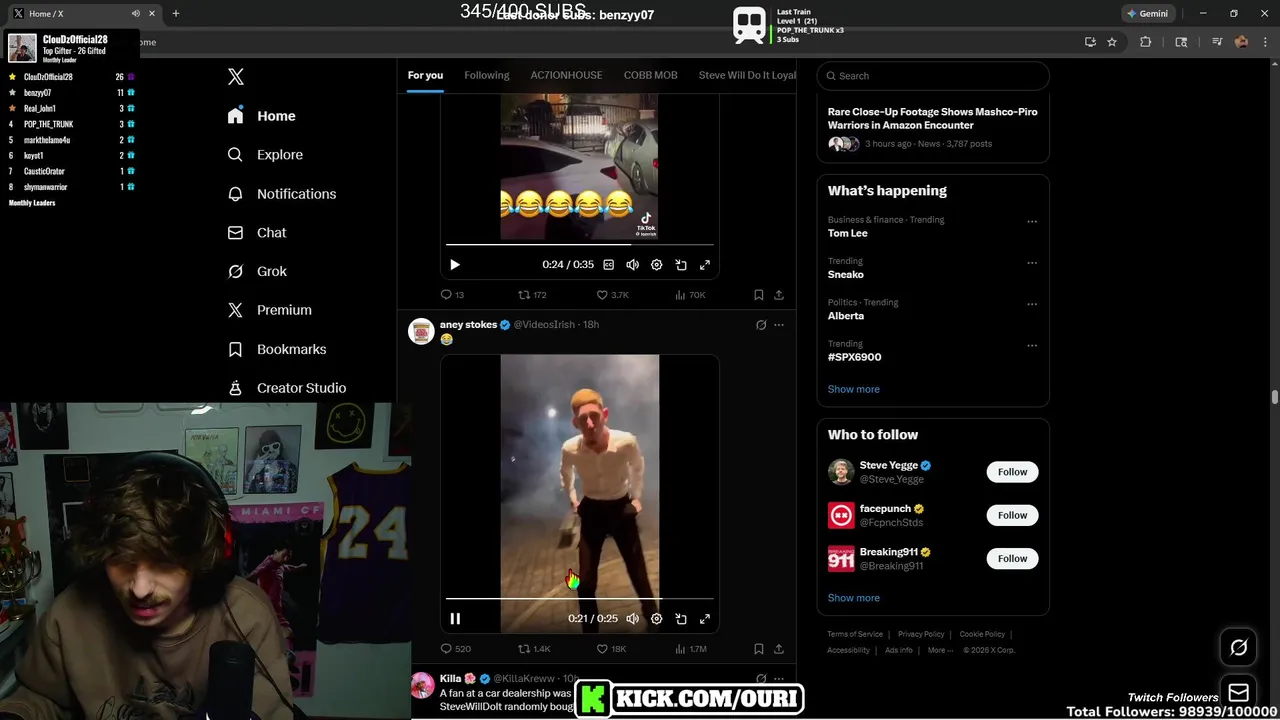The image size is (1280, 720).
Task: Open options for Tom Lee trend
Action: (1032, 222)
